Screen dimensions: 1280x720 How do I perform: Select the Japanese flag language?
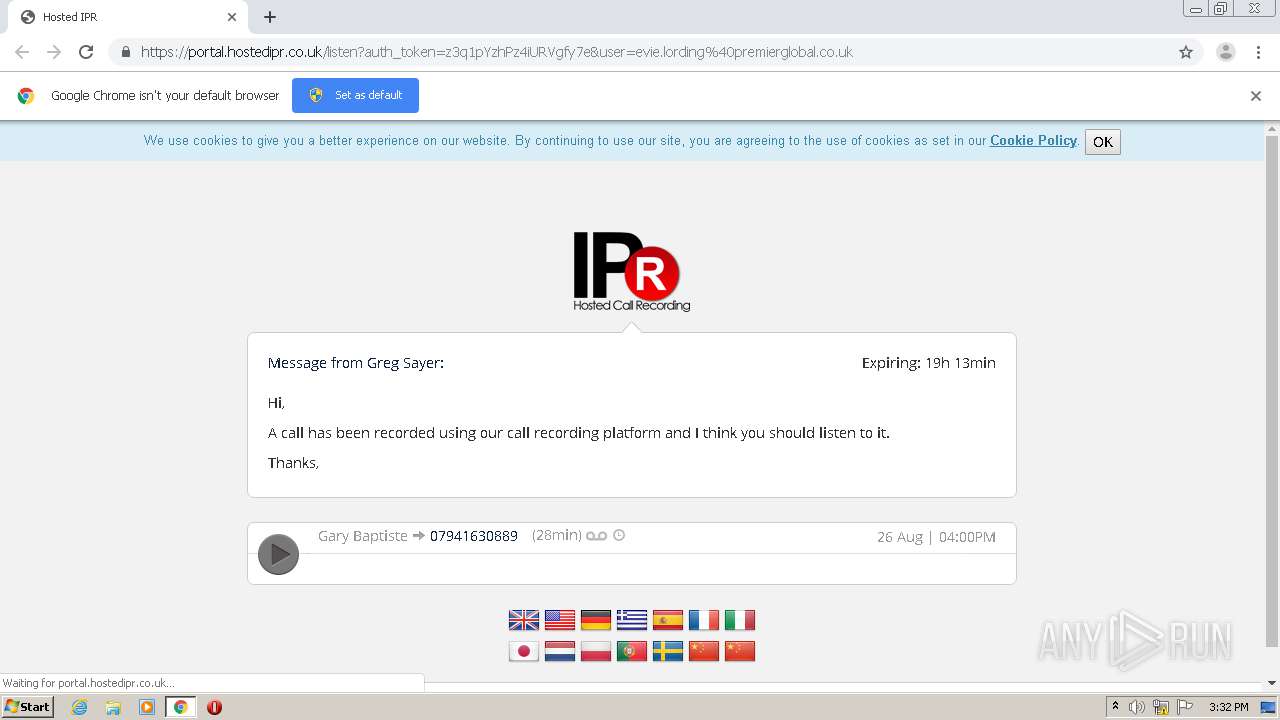point(524,651)
